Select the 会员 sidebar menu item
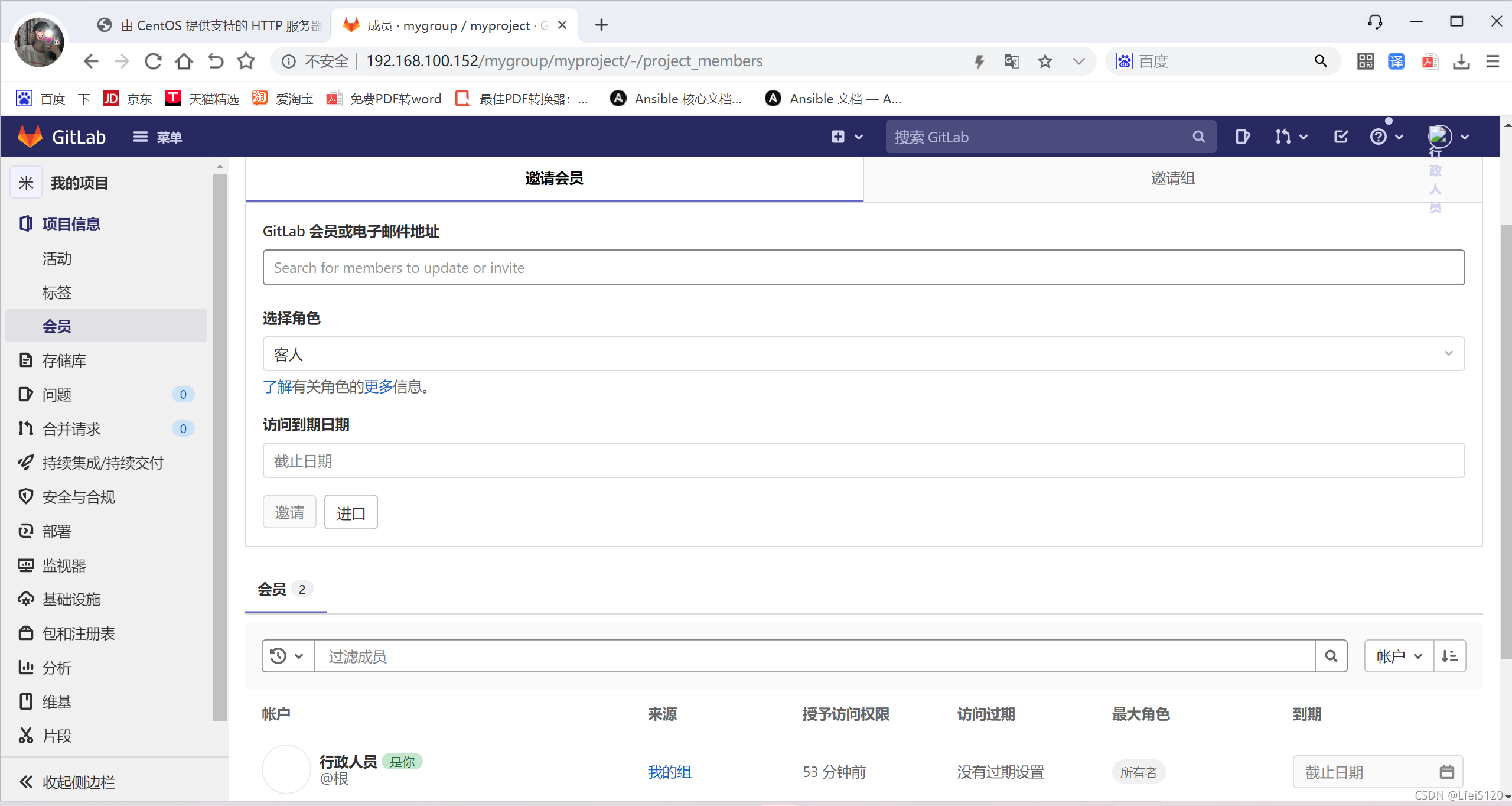The height and width of the screenshot is (806, 1512). [x=57, y=326]
